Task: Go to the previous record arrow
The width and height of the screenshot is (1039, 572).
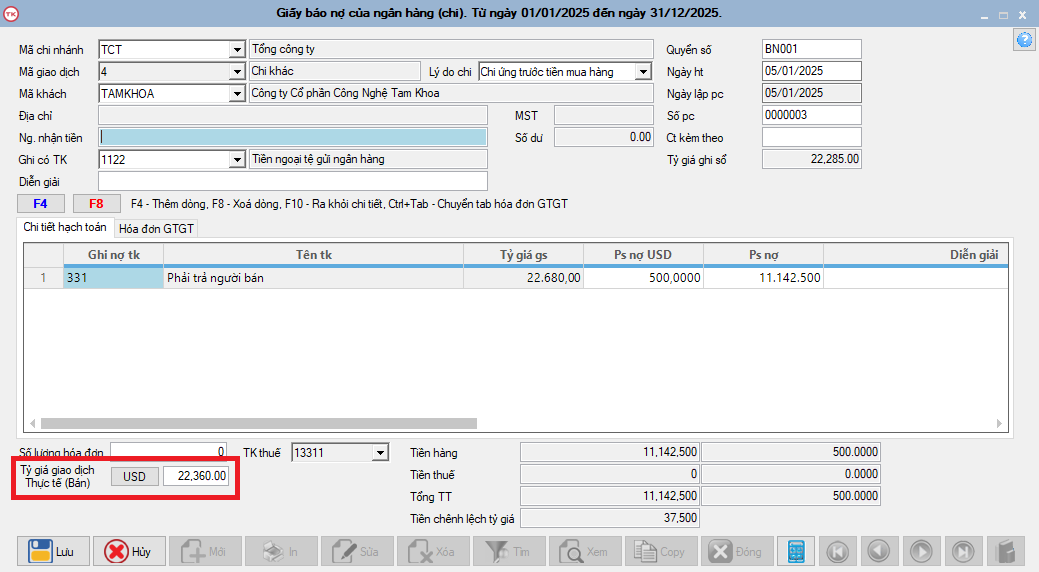Action: (x=879, y=551)
